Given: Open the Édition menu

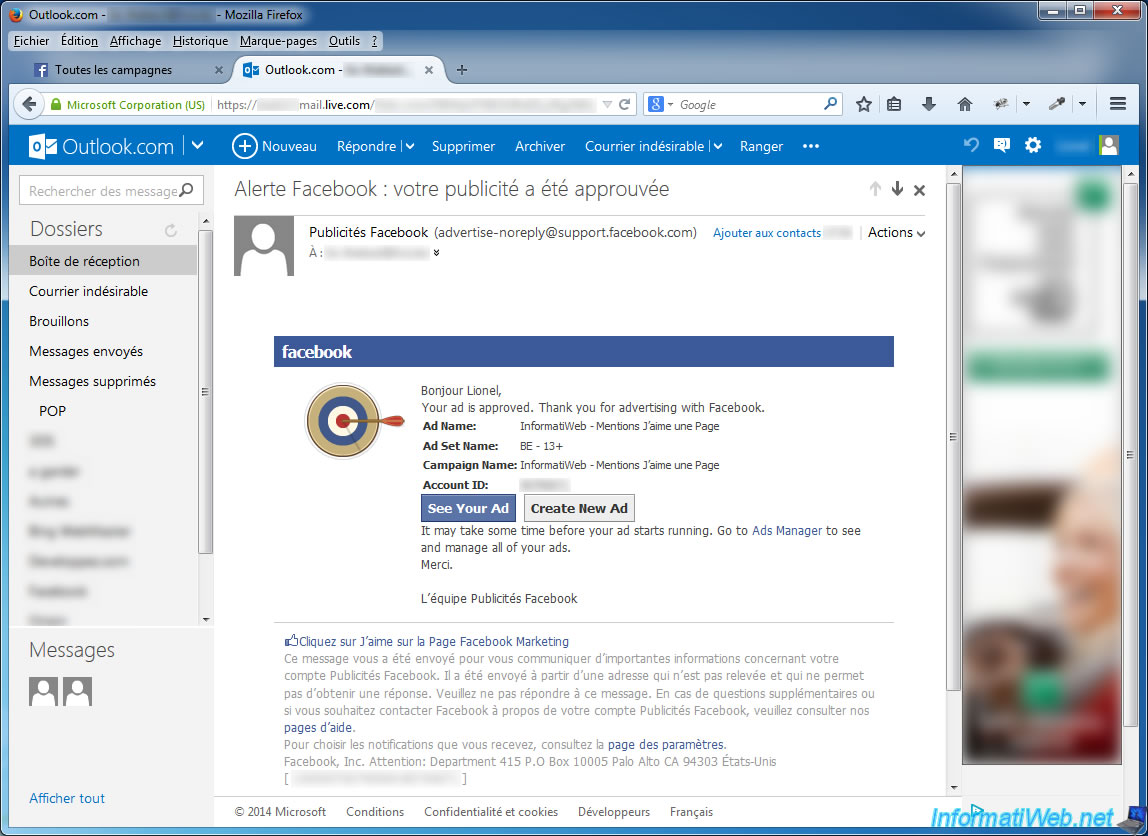Looking at the screenshot, I should tap(79, 41).
